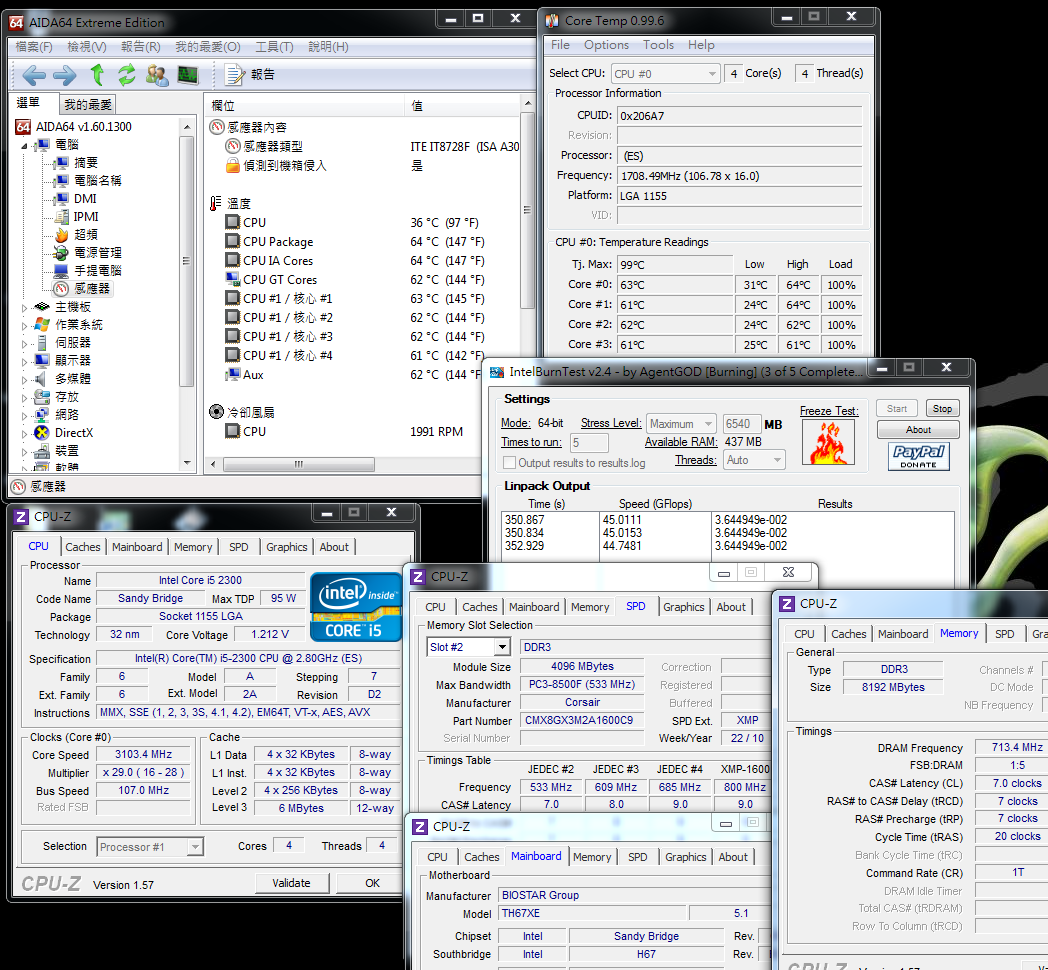Image resolution: width=1048 pixels, height=970 pixels.
Task: Click the AIDA64 forward arrow toolbar icon
Action: point(64,75)
